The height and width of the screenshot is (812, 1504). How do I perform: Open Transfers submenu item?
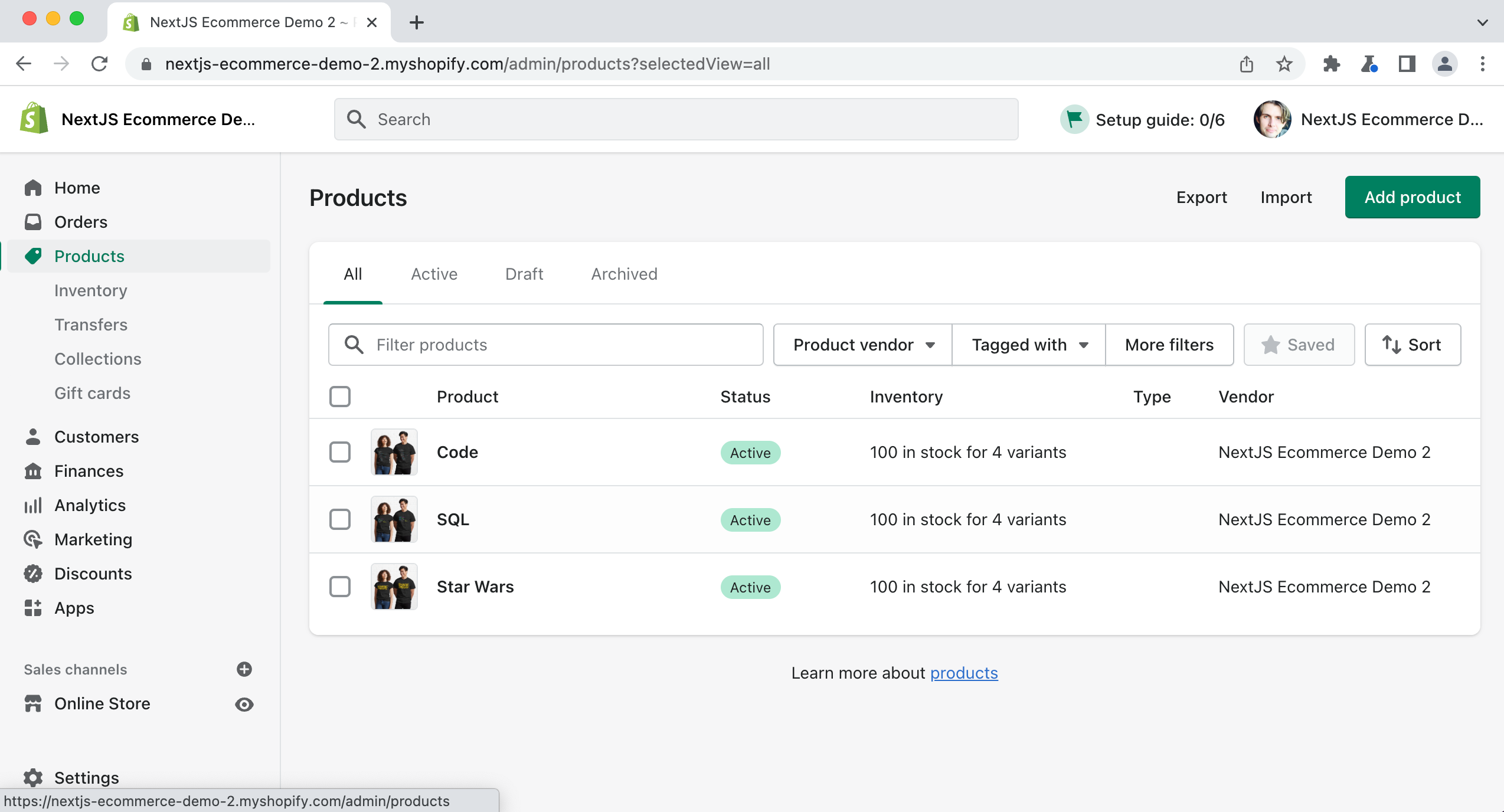pyautogui.click(x=90, y=325)
